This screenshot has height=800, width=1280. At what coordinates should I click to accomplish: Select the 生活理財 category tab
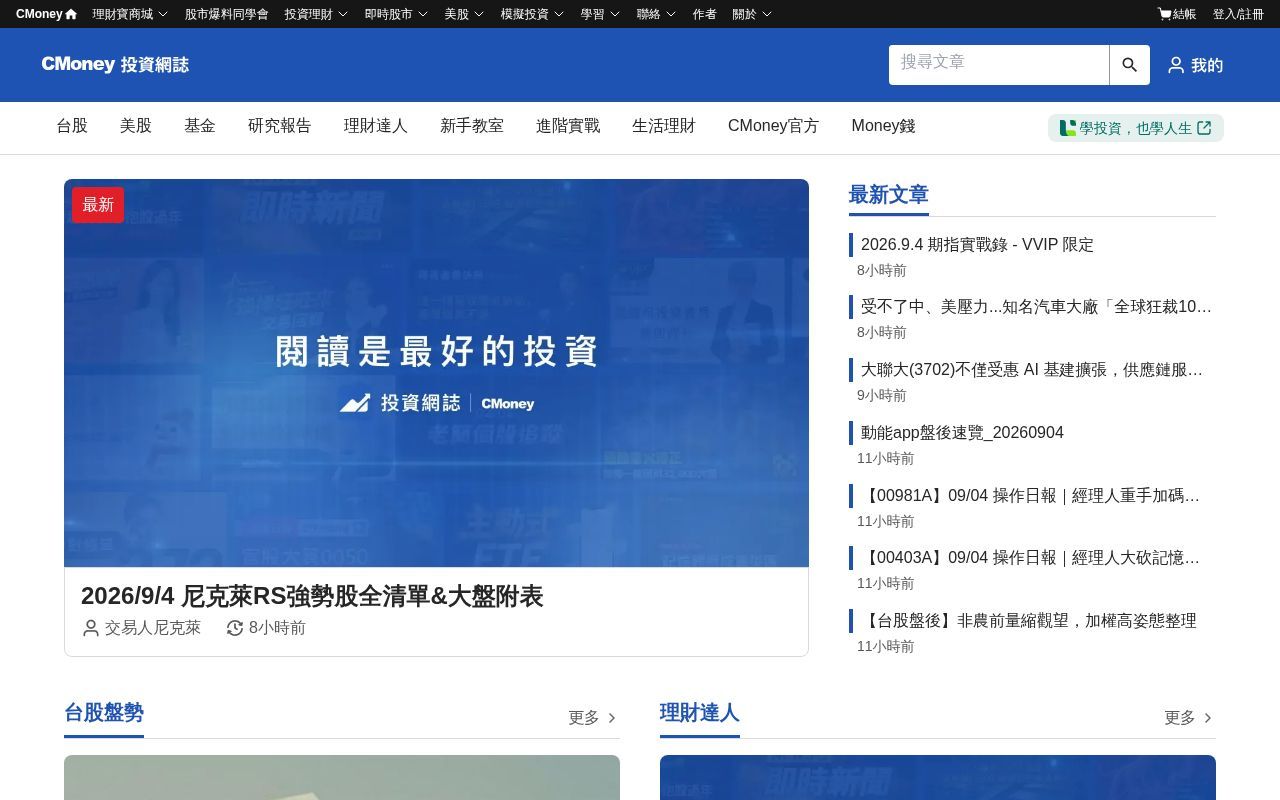point(664,126)
